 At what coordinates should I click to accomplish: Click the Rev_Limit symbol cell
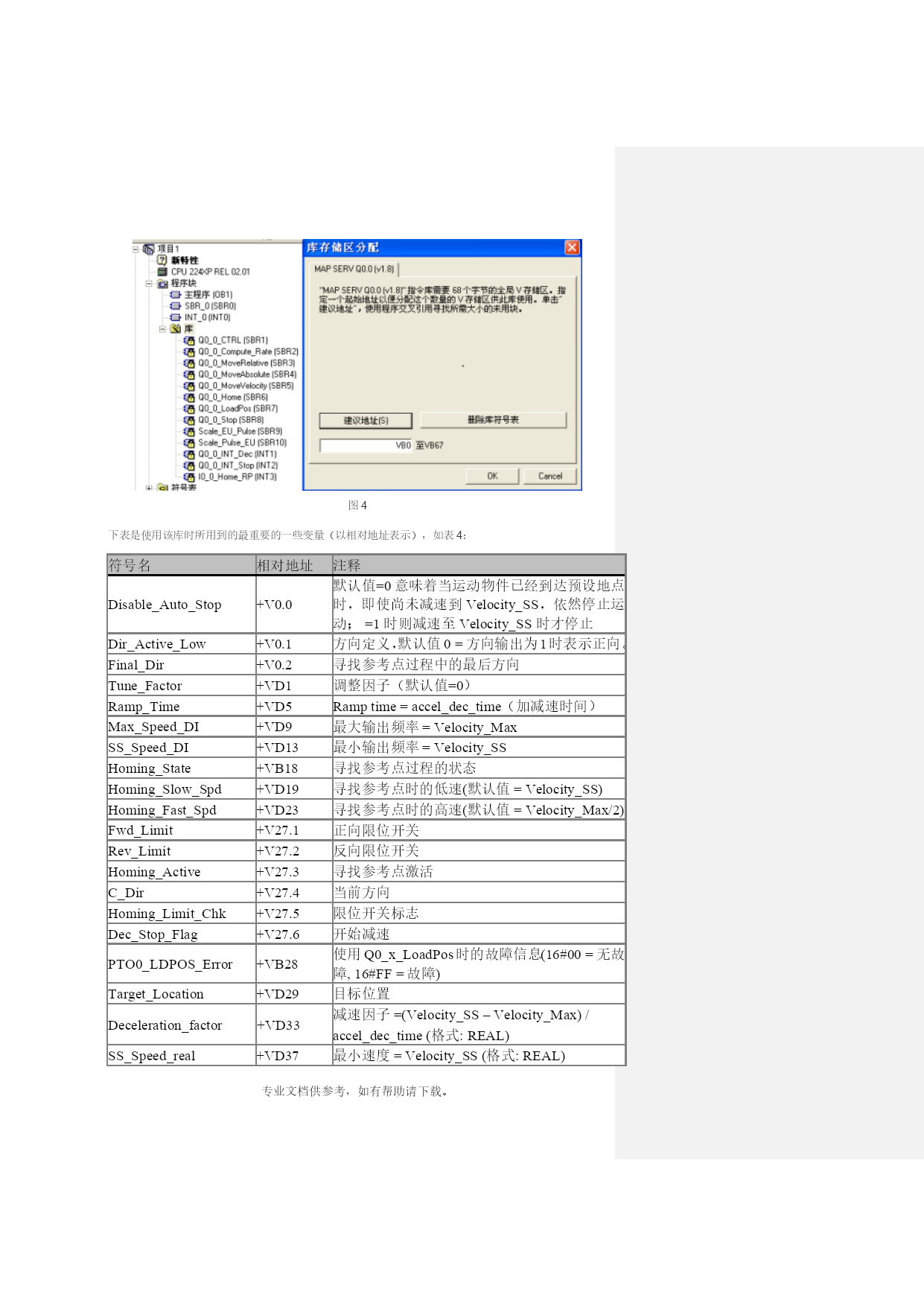pyautogui.click(x=182, y=851)
